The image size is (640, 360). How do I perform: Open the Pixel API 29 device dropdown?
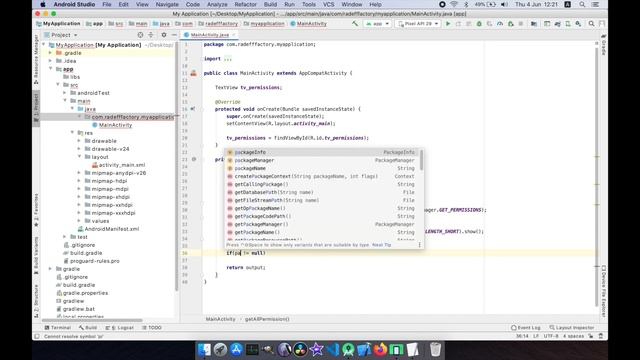coord(418,24)
